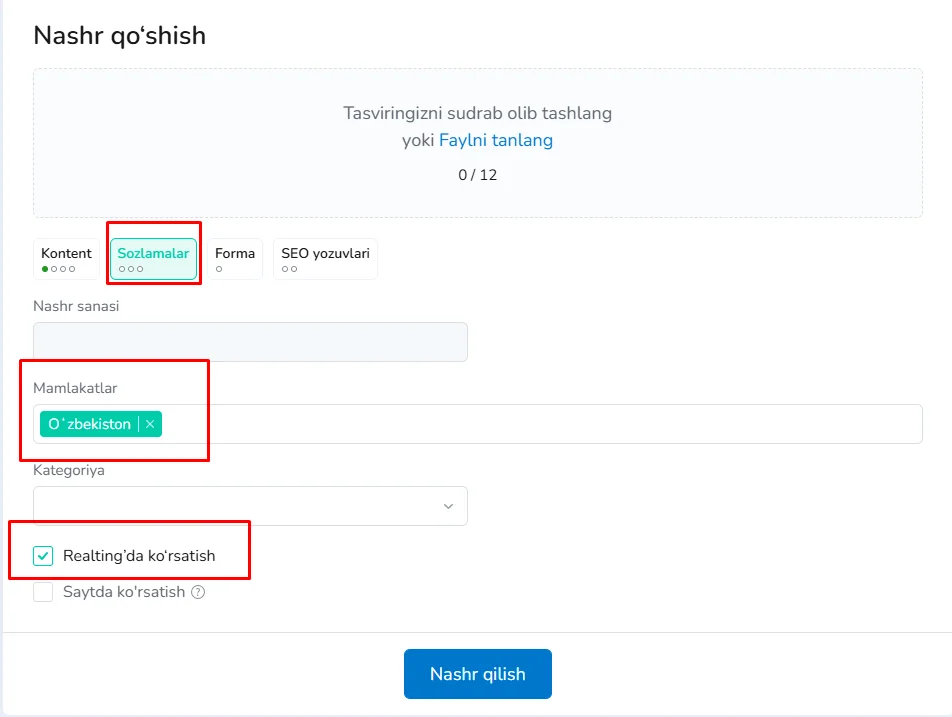Click the chevron arrow on Kategoriya field
The width and height of the screenshot is (952, 717).
click(447, 506)
